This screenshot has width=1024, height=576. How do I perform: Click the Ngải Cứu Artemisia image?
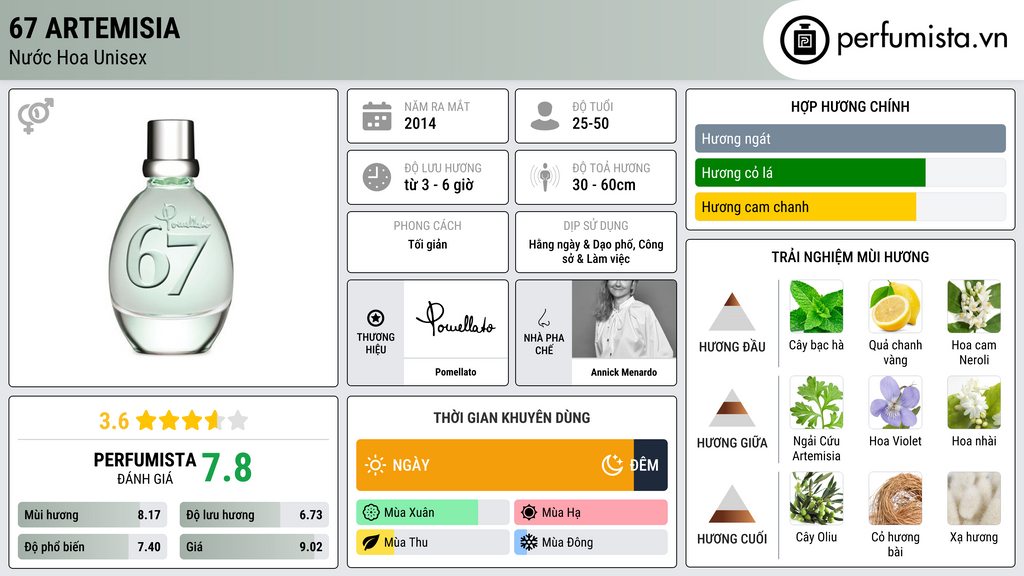(816, 402)
